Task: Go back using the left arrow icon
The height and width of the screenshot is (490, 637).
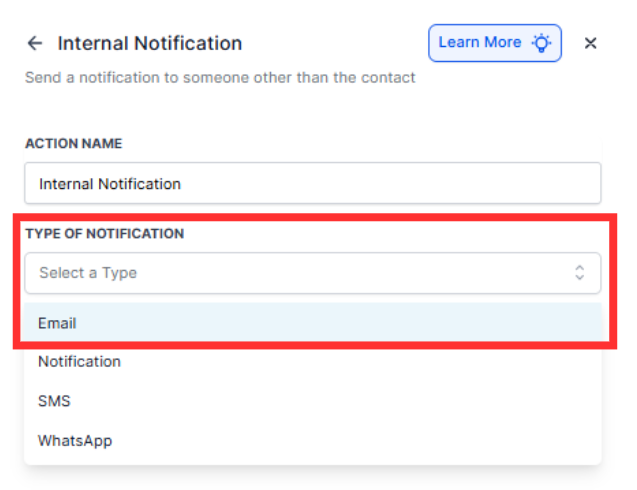Action: (x=35, y=43)
